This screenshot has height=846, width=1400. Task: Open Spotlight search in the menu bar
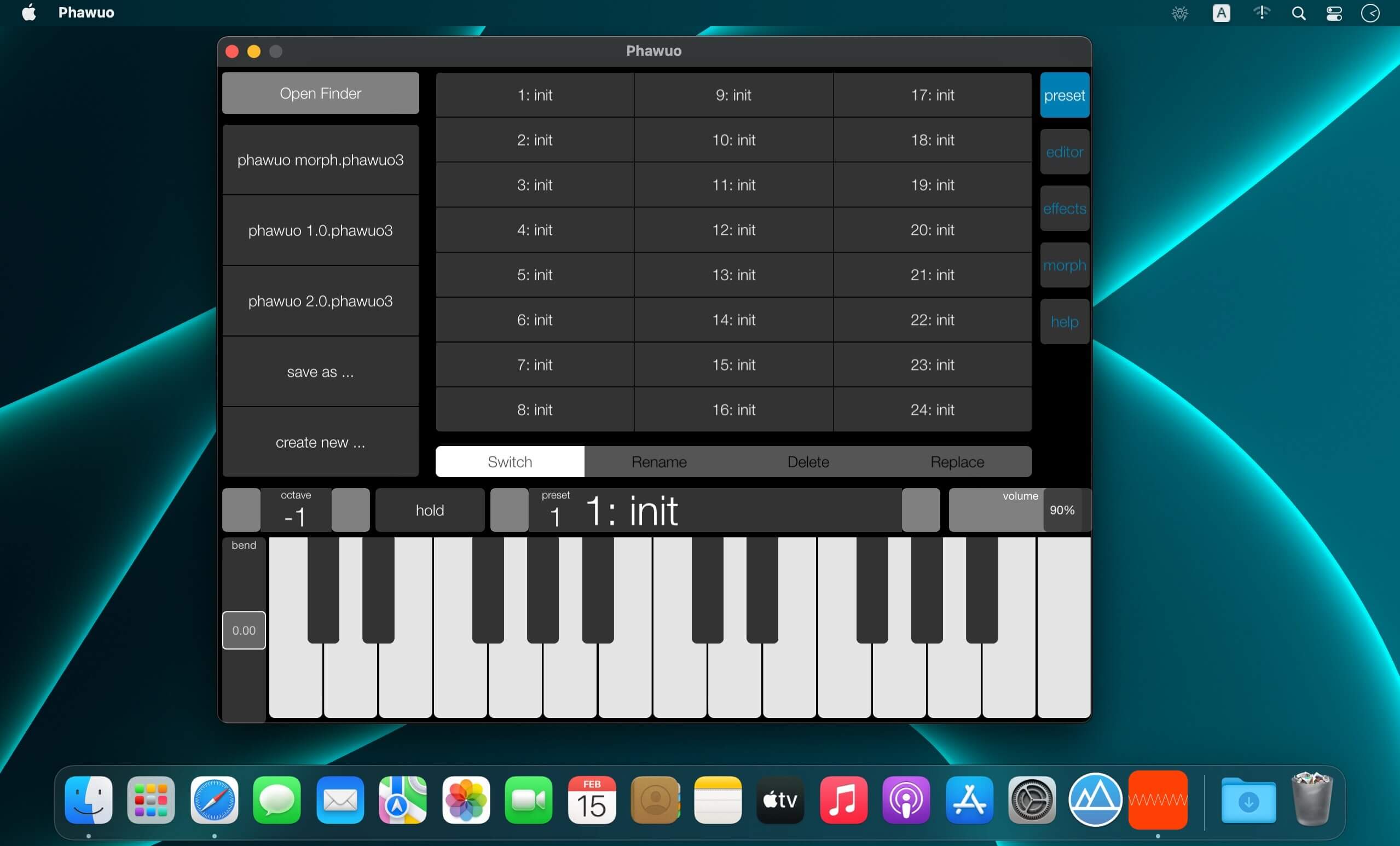[1298, 13]
